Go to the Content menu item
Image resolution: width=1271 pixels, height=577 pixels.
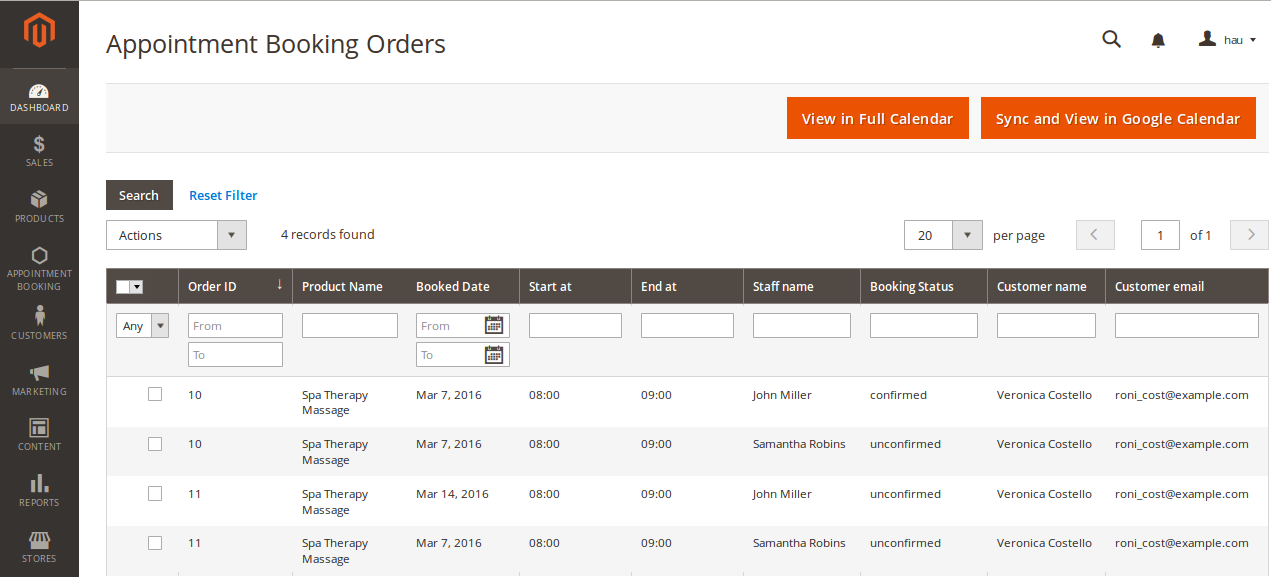point(39,434)
